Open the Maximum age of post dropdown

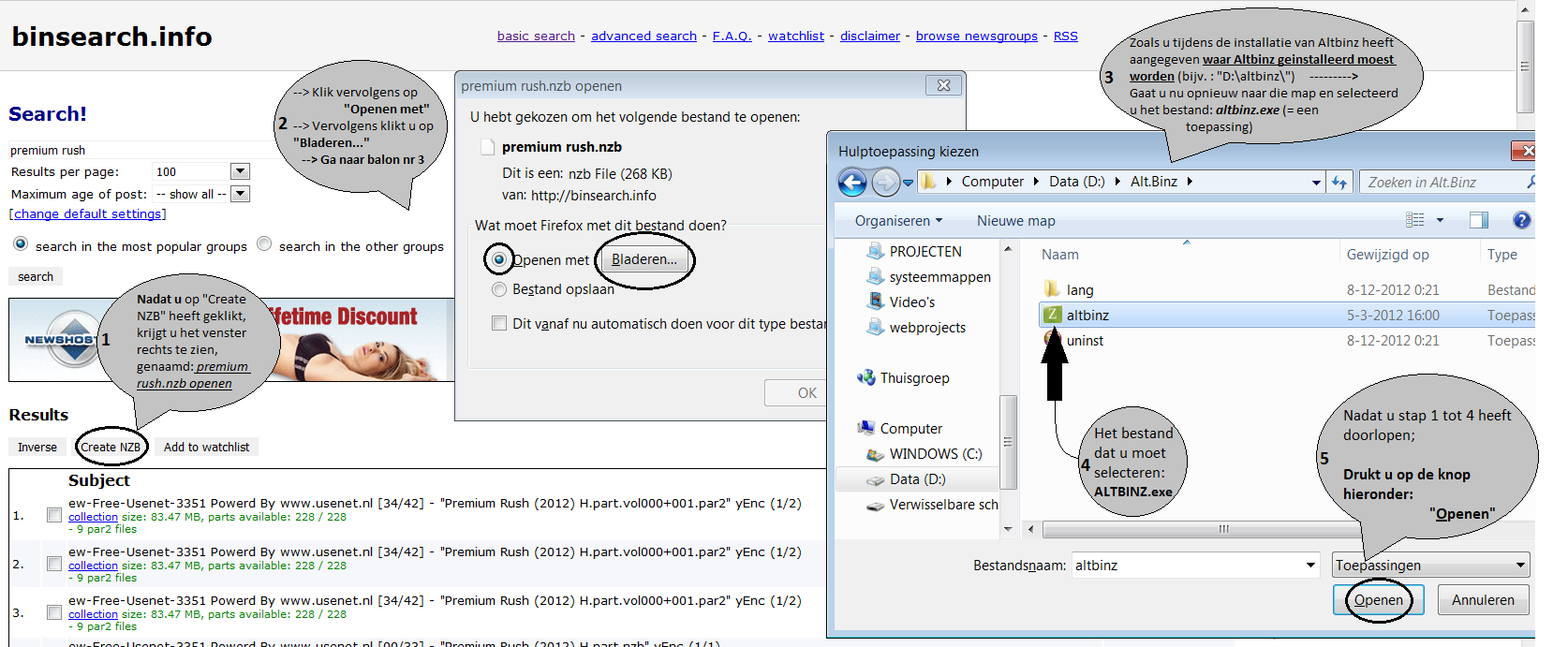241,194
